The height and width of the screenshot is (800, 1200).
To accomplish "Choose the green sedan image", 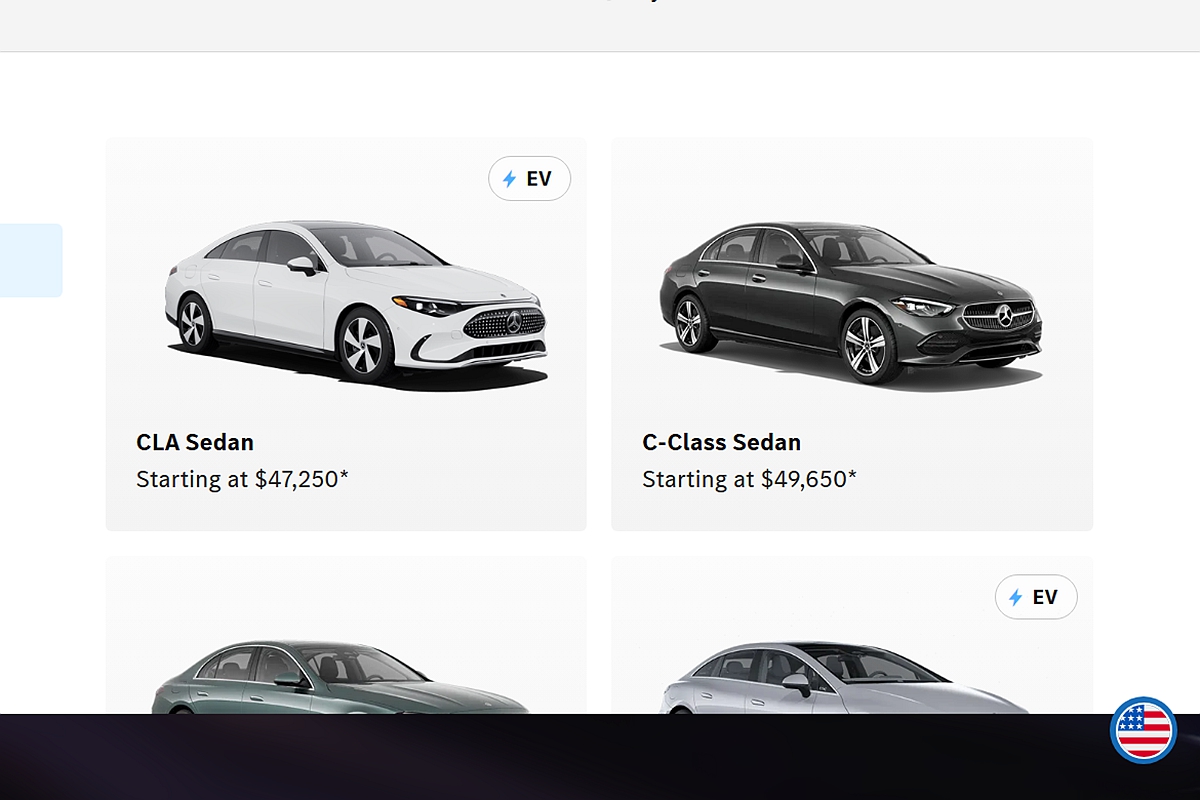I will coord(340,677).
